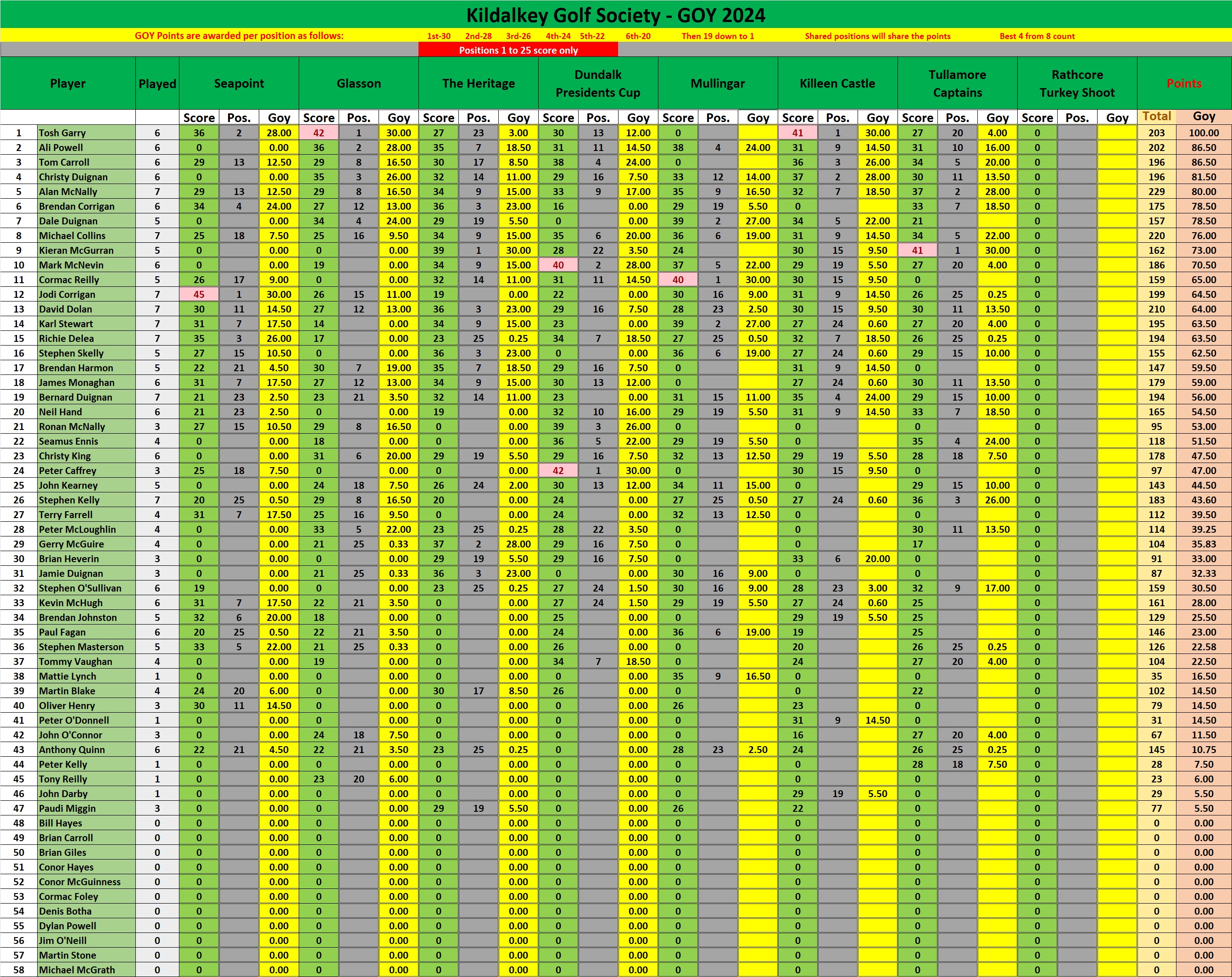Click player name 'Brian Heverin'
The width and height of the screenshot is (1232, 977).
[x=68, y=559]
